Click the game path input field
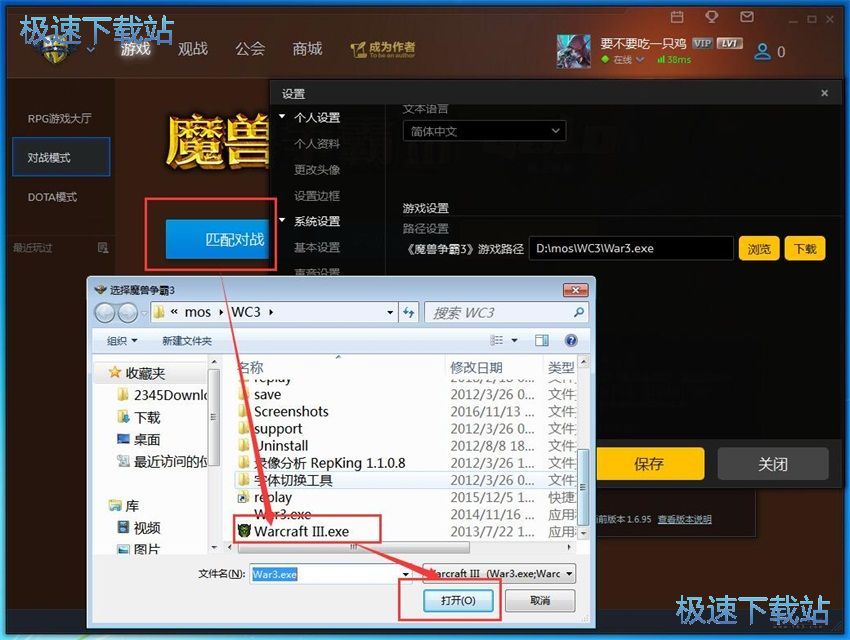Image resolution: width=850 pixels, height=640 pixels. (x=631, y=249)
